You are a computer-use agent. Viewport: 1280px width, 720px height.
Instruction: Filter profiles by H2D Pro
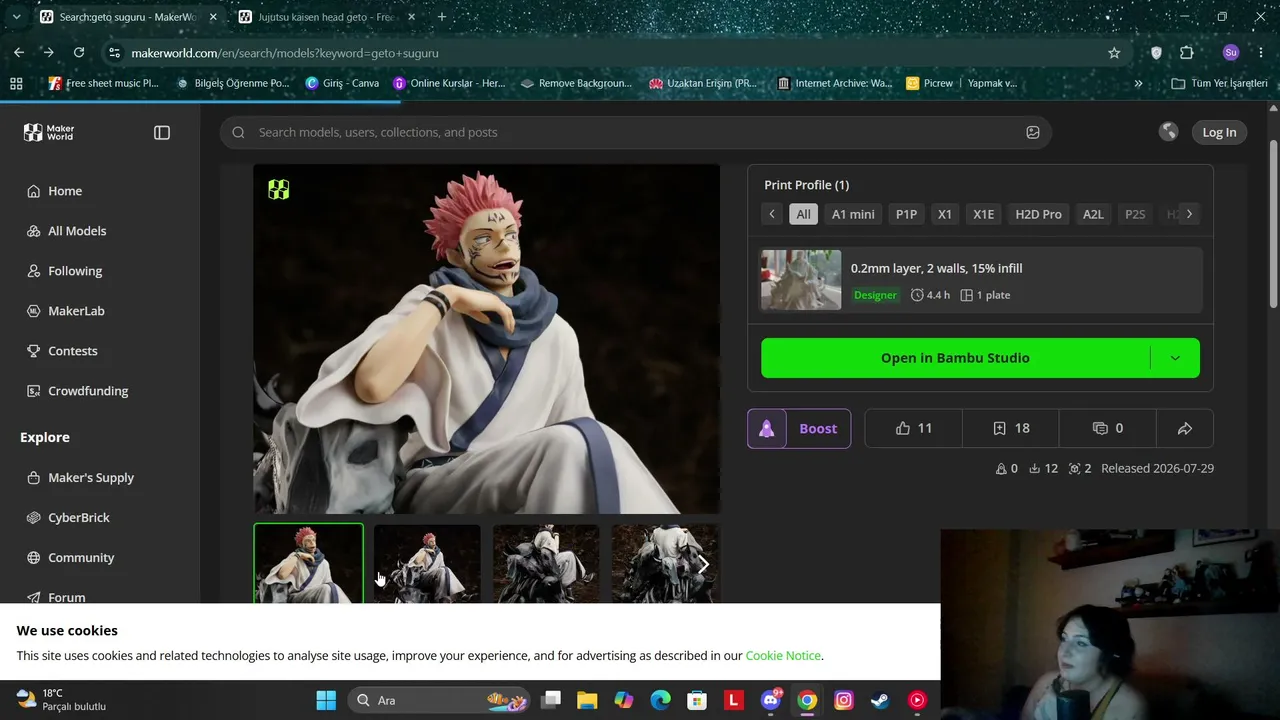point(1038,214)
